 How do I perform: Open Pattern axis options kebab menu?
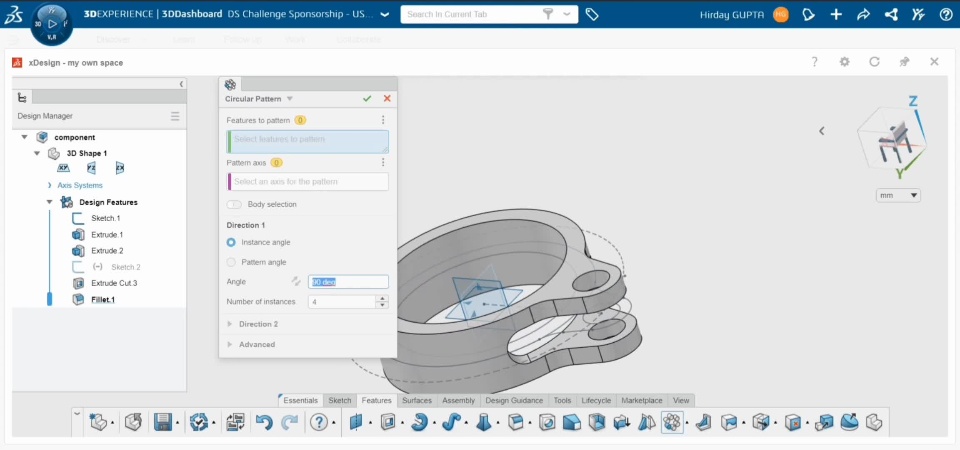[383, 162]
